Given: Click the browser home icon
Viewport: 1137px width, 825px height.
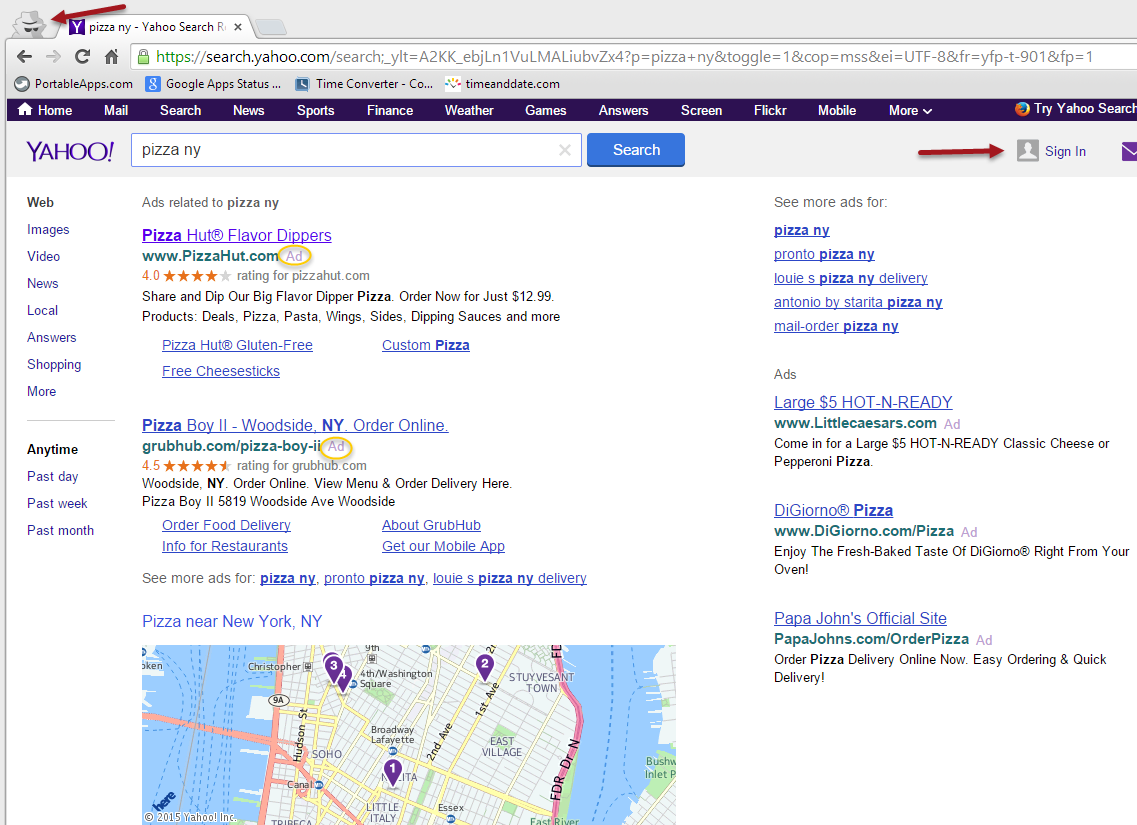Looking at the screenshot, I should (x=112, y=57).
